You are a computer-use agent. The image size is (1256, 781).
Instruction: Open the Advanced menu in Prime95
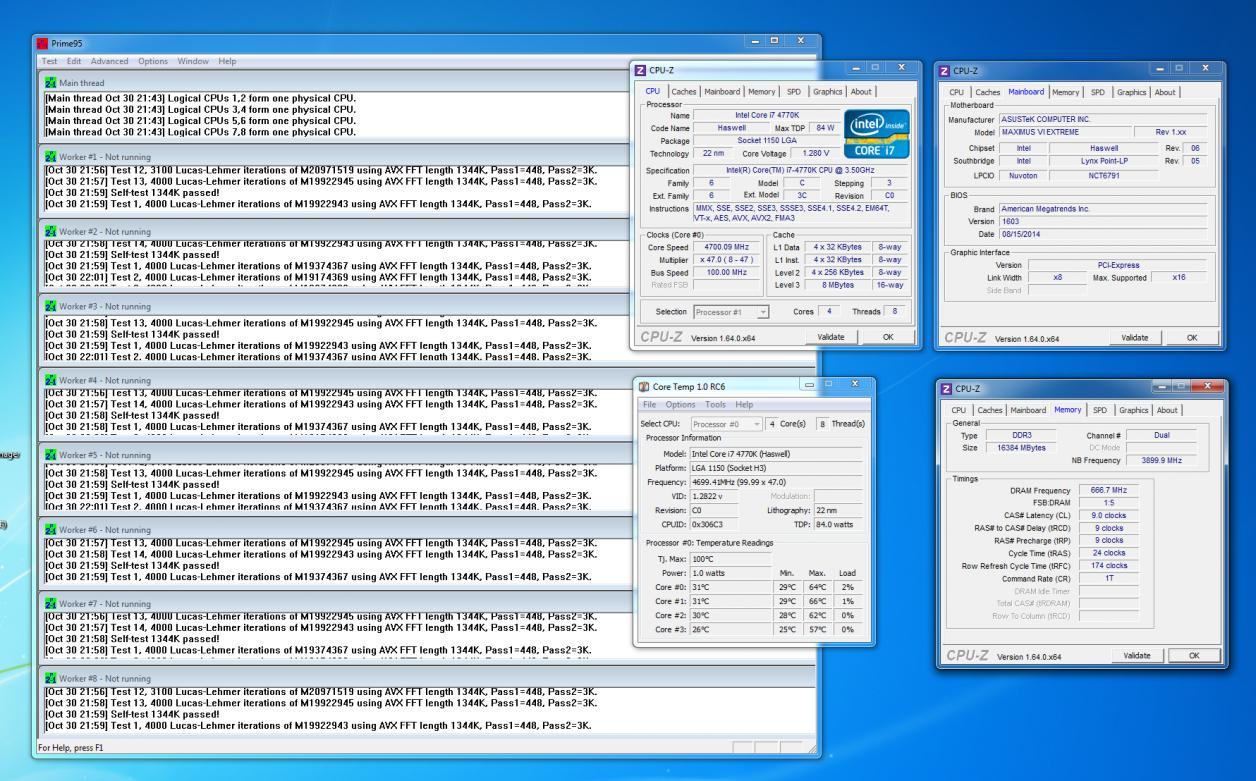110,61
